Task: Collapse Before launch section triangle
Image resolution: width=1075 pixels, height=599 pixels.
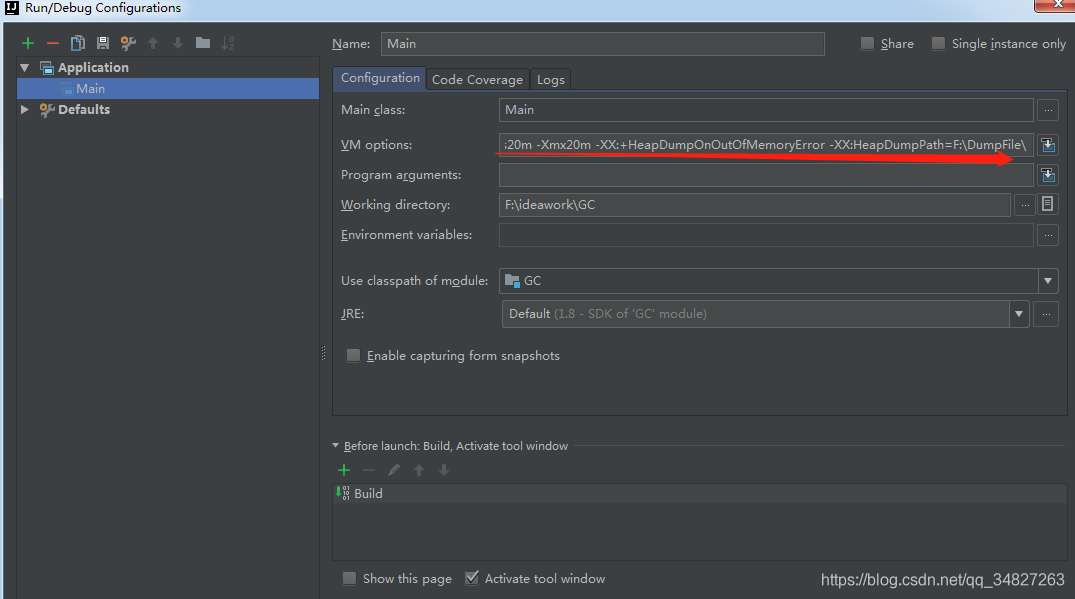Action: [336, 445]
